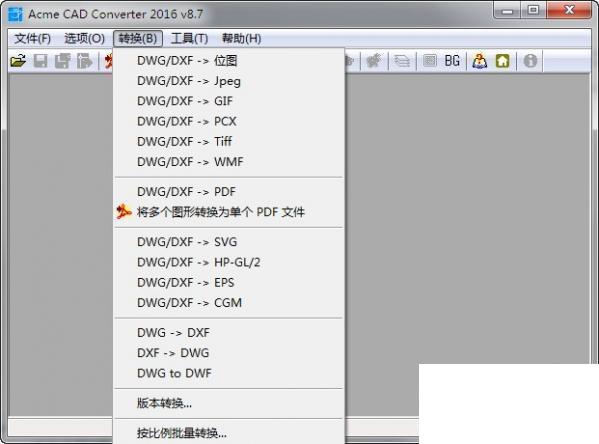Image resolution: width=599 pixels, height=444 pixels.
Task: Choose DWG to DWF
Action: 229,373
